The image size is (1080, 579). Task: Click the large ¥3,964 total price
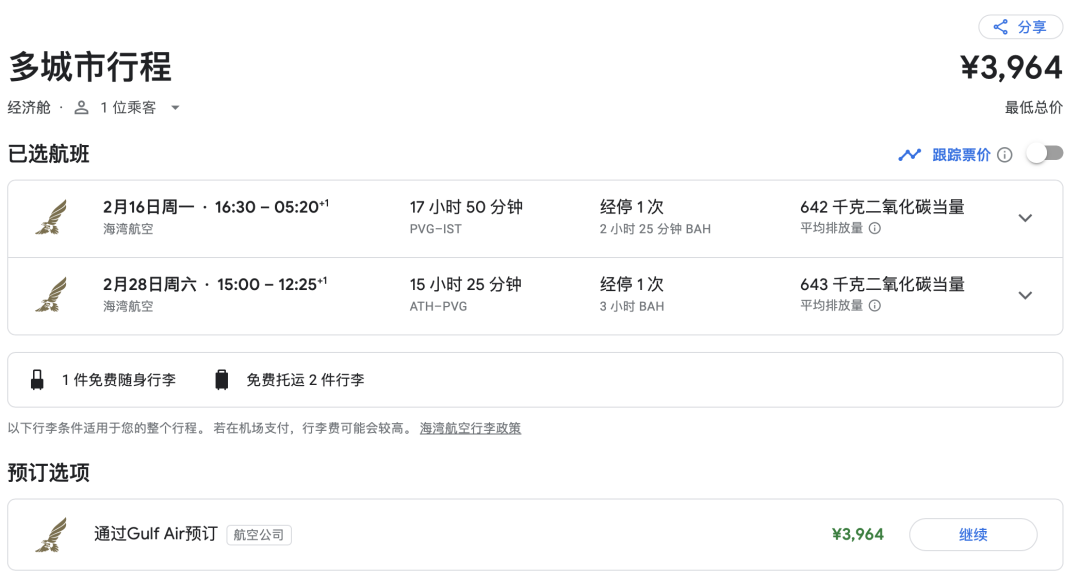pos(1011,67)
